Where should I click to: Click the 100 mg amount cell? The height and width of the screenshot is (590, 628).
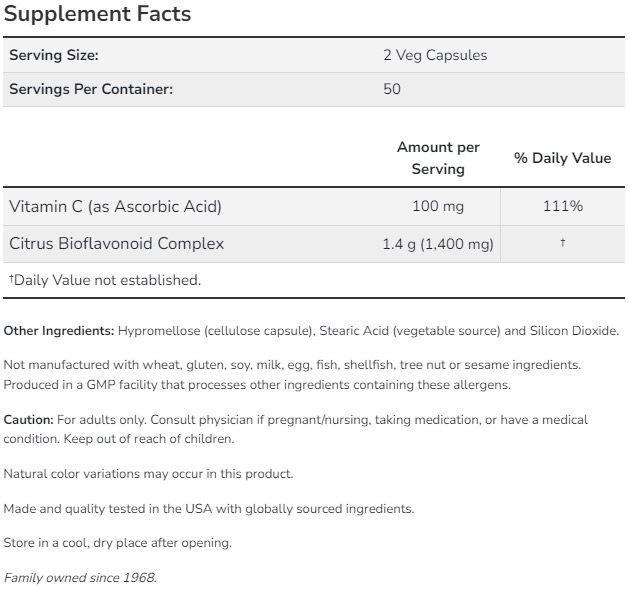point(438,206)
